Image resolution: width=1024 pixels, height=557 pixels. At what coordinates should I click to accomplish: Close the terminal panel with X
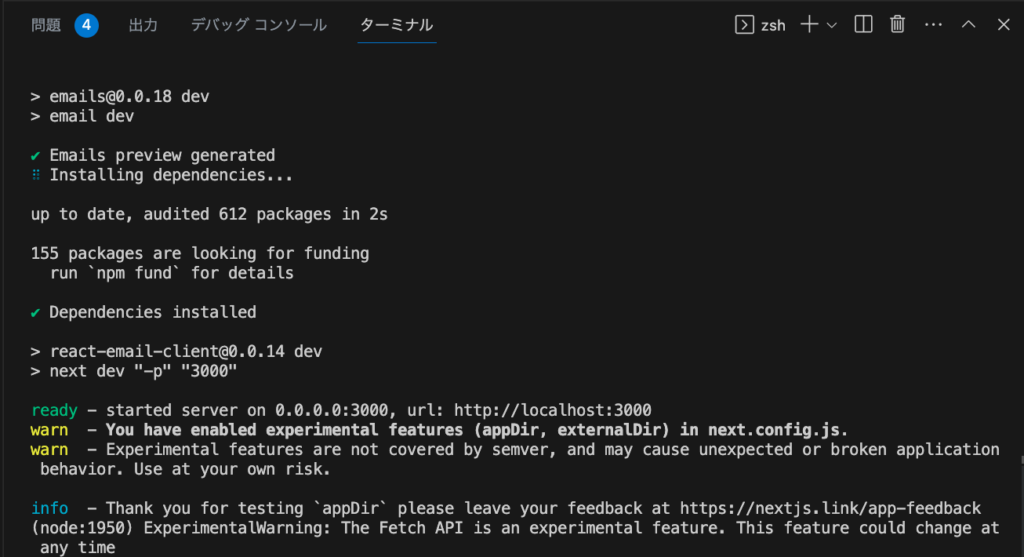click(x=1004, y=25)
